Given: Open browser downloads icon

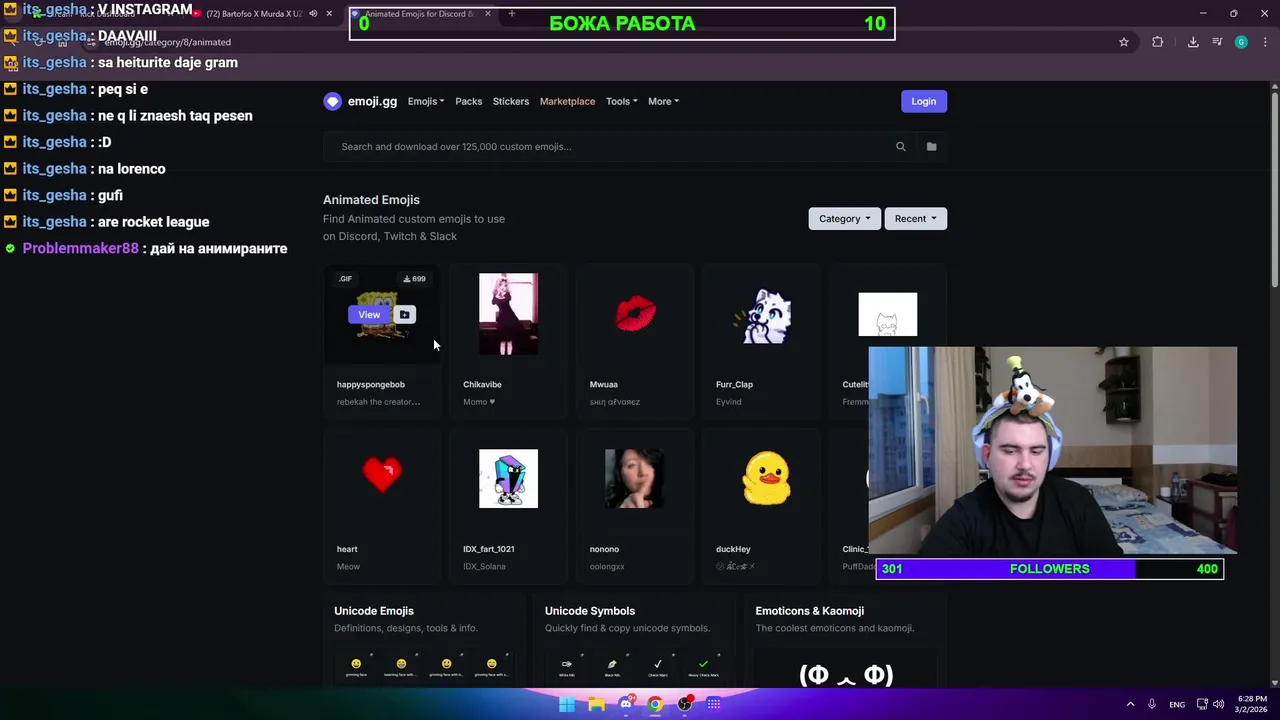Looking at the screenshot, I should click(x=1193, y=42).
